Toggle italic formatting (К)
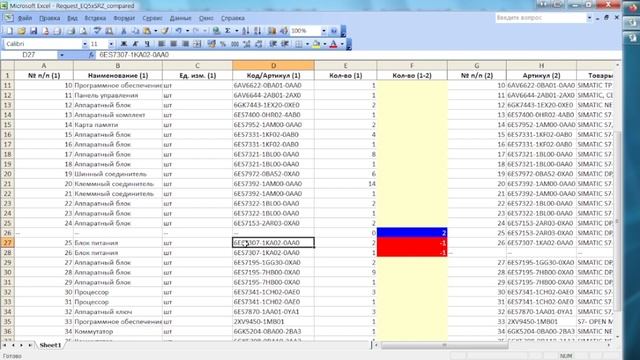Image resolution: width=640 pixels, height=360 pixels. pyautogui.click(x=135, y=44)
